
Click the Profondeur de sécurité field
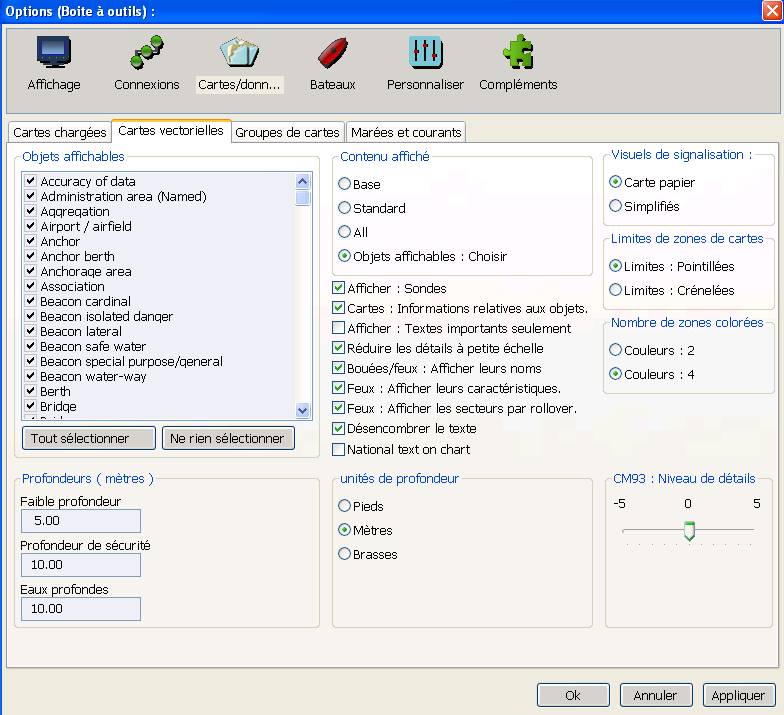pyautogui.click(x=80, y=565)
